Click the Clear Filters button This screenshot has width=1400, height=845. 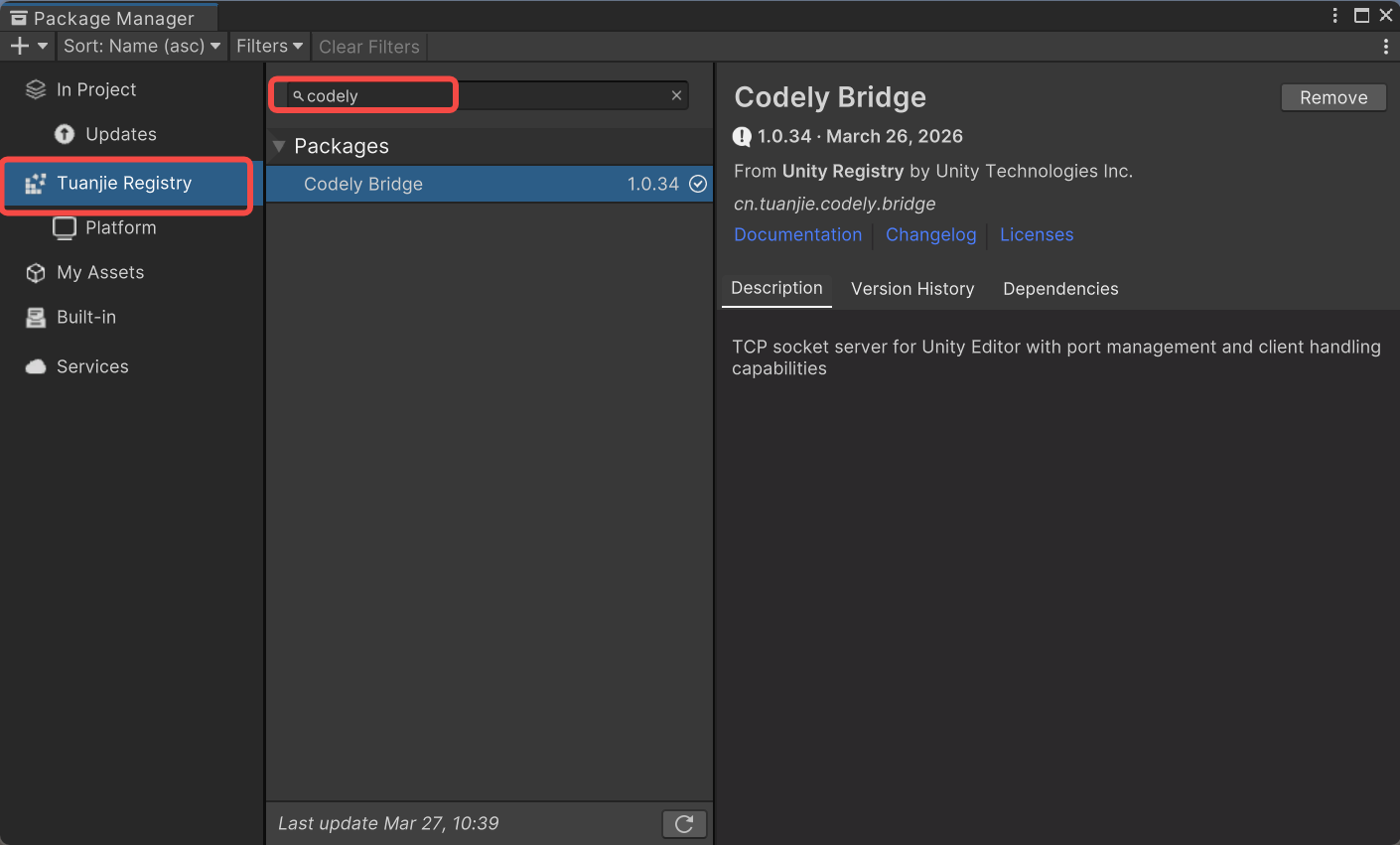(x=369, y=47)
